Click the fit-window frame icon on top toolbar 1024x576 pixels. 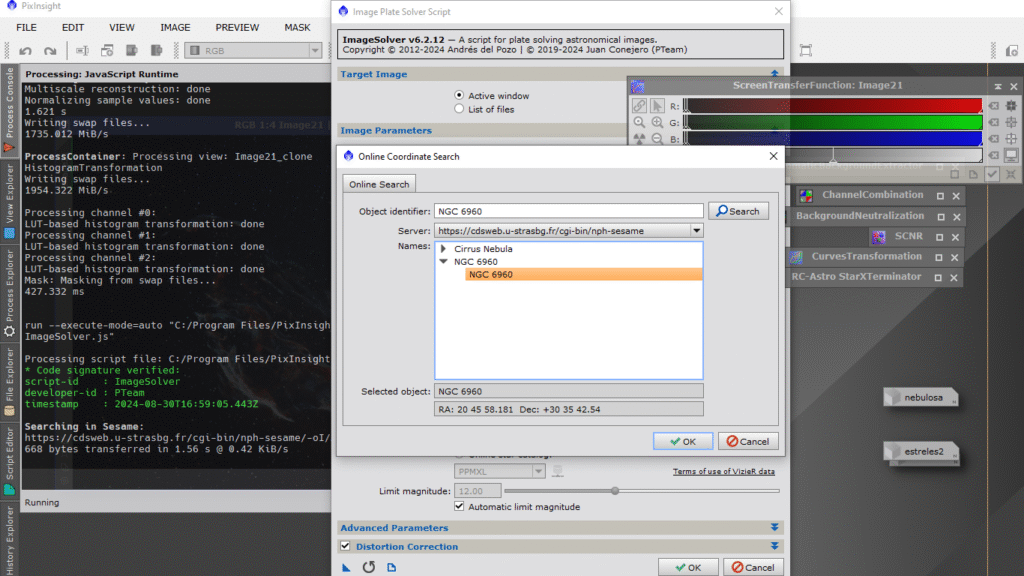click(x=806, y=50)
